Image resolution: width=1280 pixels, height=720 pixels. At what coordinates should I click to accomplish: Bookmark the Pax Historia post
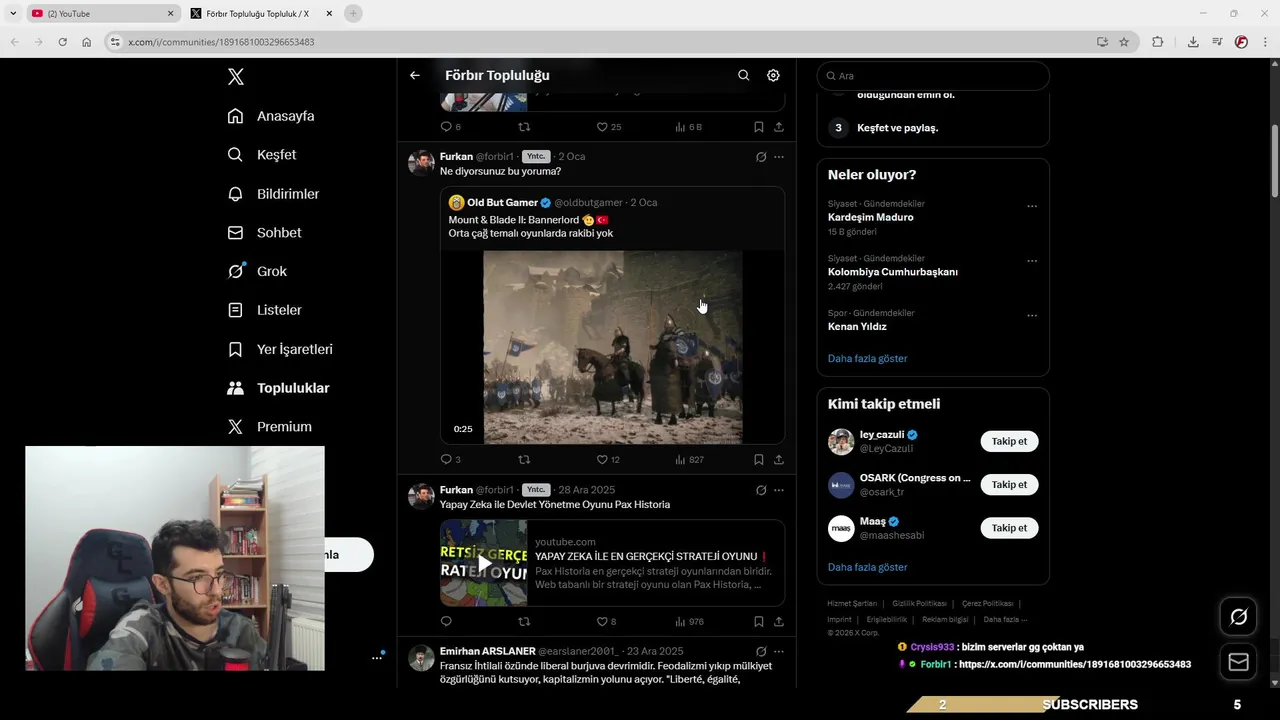[x=759, y=622]
